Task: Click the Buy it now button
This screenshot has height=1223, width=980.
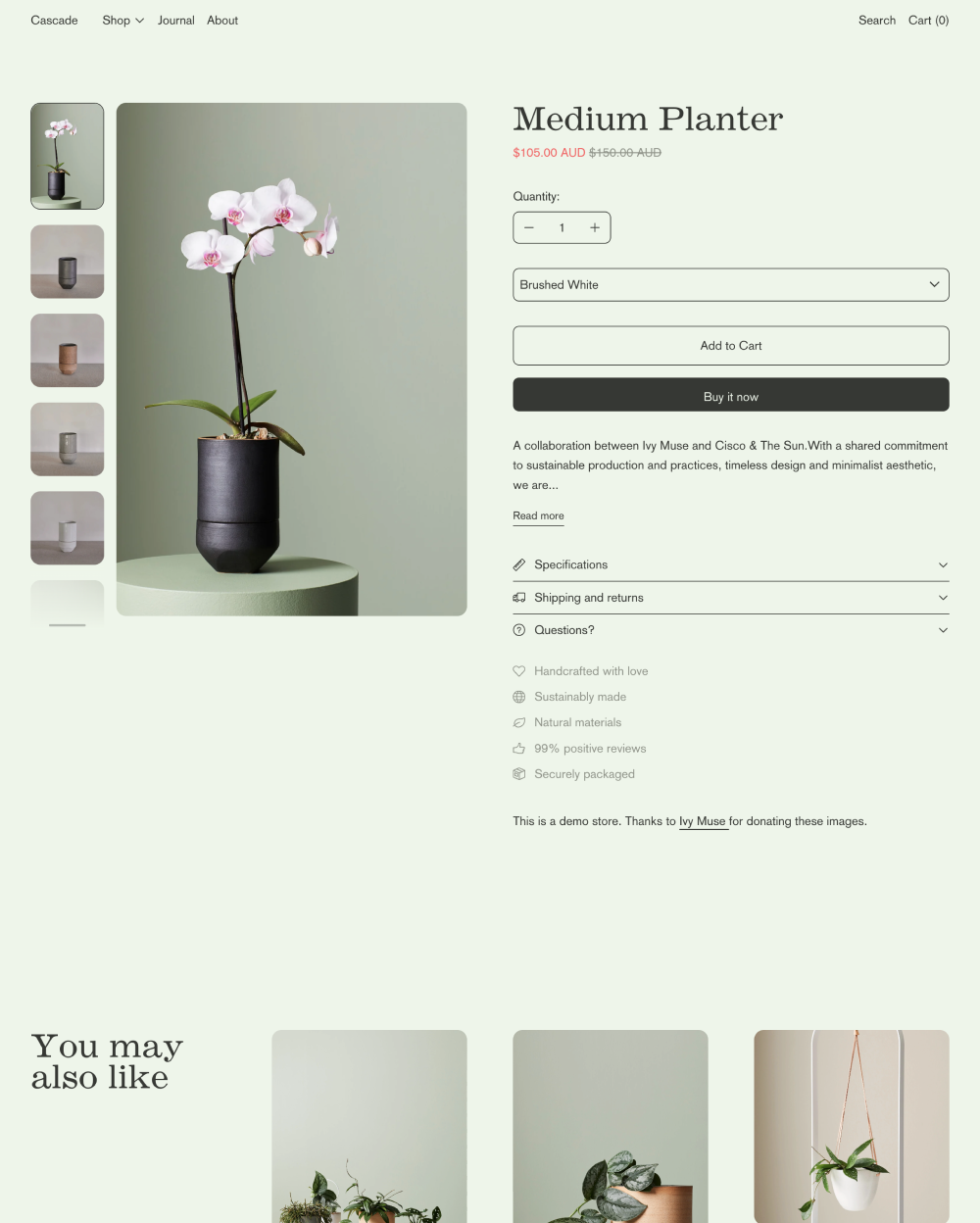Action: coord(731,395)
